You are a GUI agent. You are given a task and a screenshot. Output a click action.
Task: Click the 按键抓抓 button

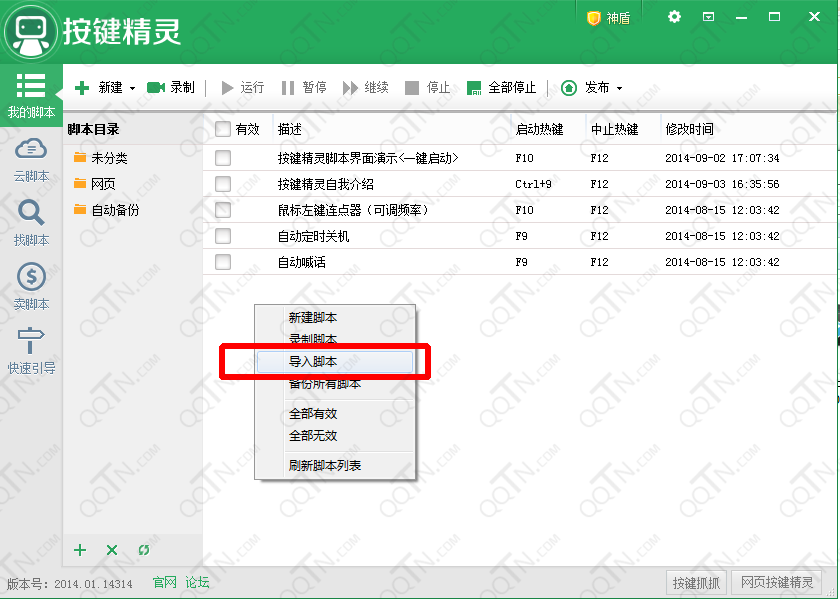click(696, 583)
